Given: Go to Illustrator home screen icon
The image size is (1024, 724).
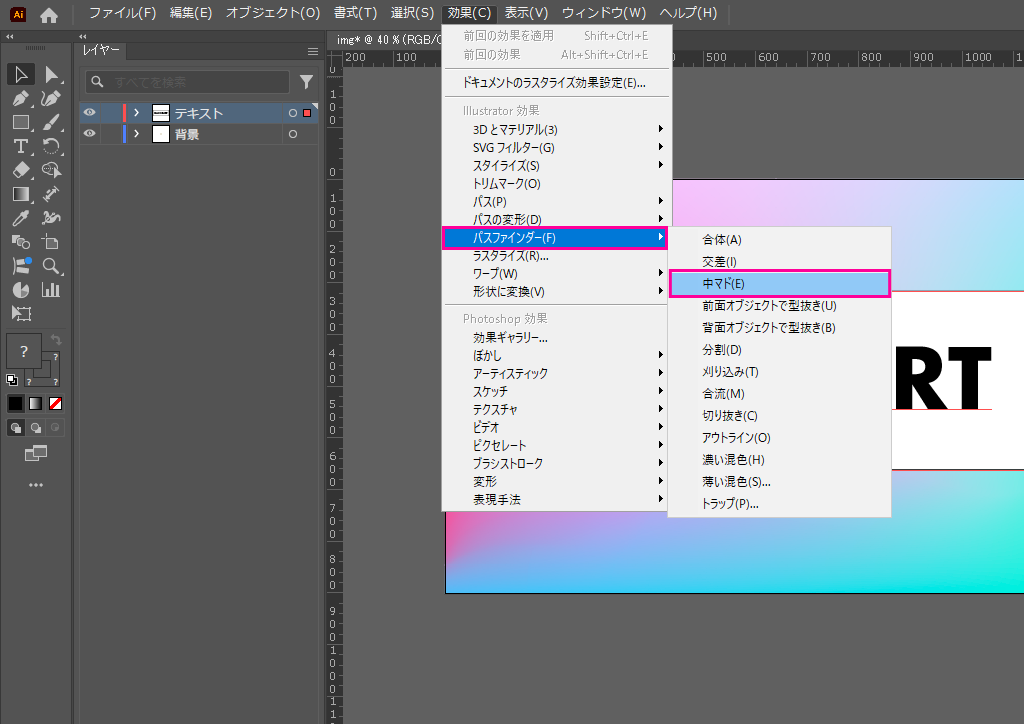Looking at the screenshot, I should 49,14.
